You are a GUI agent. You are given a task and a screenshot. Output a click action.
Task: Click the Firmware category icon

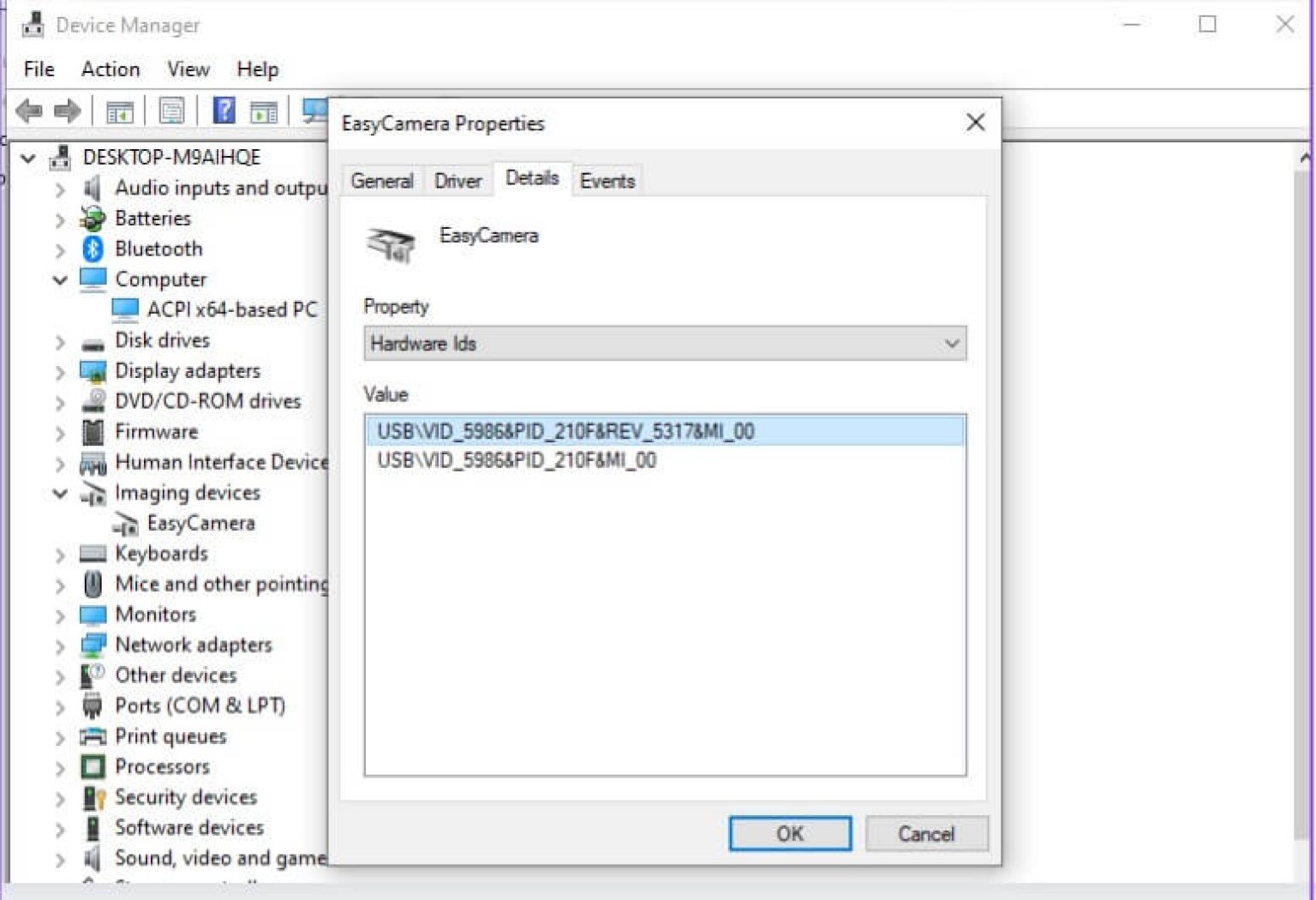(94, 431)
